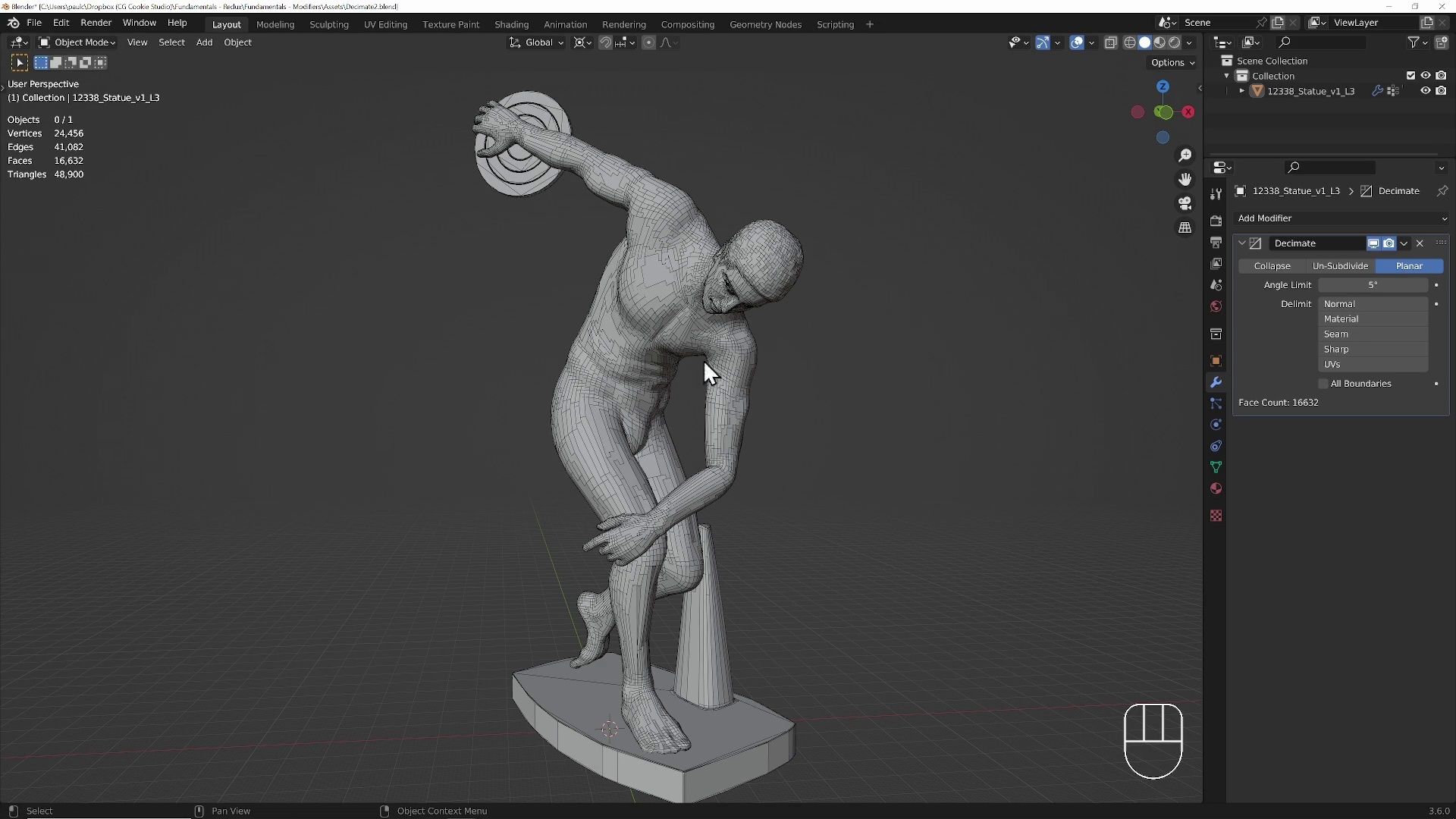Select Planar decimate mode
The width and height of the screenshot is (1456, 819).
1409,266
